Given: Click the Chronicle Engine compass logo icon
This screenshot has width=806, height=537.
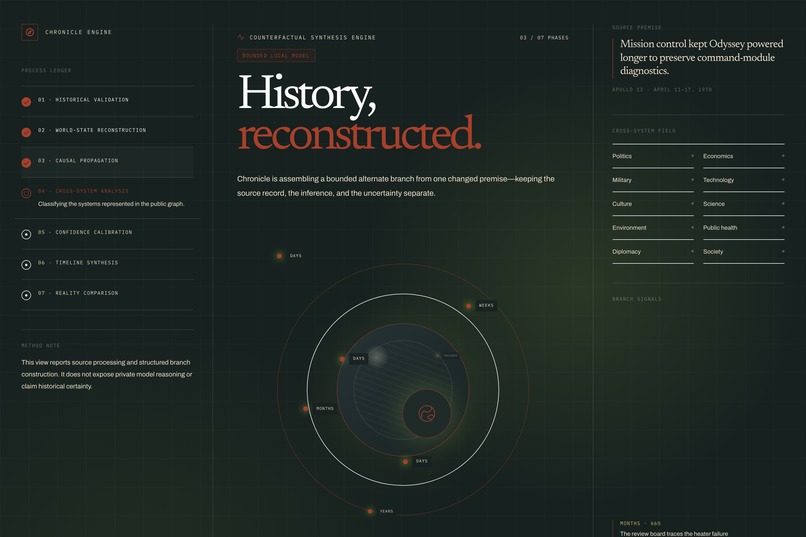Looking at the screenshot, I should coord(30,32).
